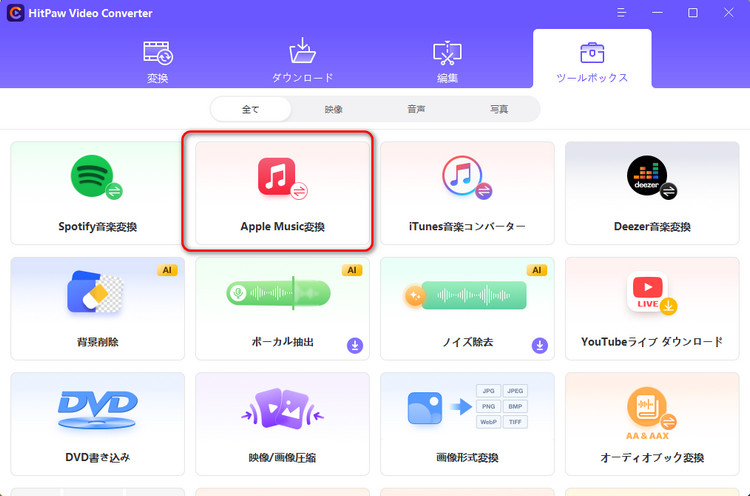Switch to the ダウンロード tab
The image size is (750, 496).
[302, 61]
